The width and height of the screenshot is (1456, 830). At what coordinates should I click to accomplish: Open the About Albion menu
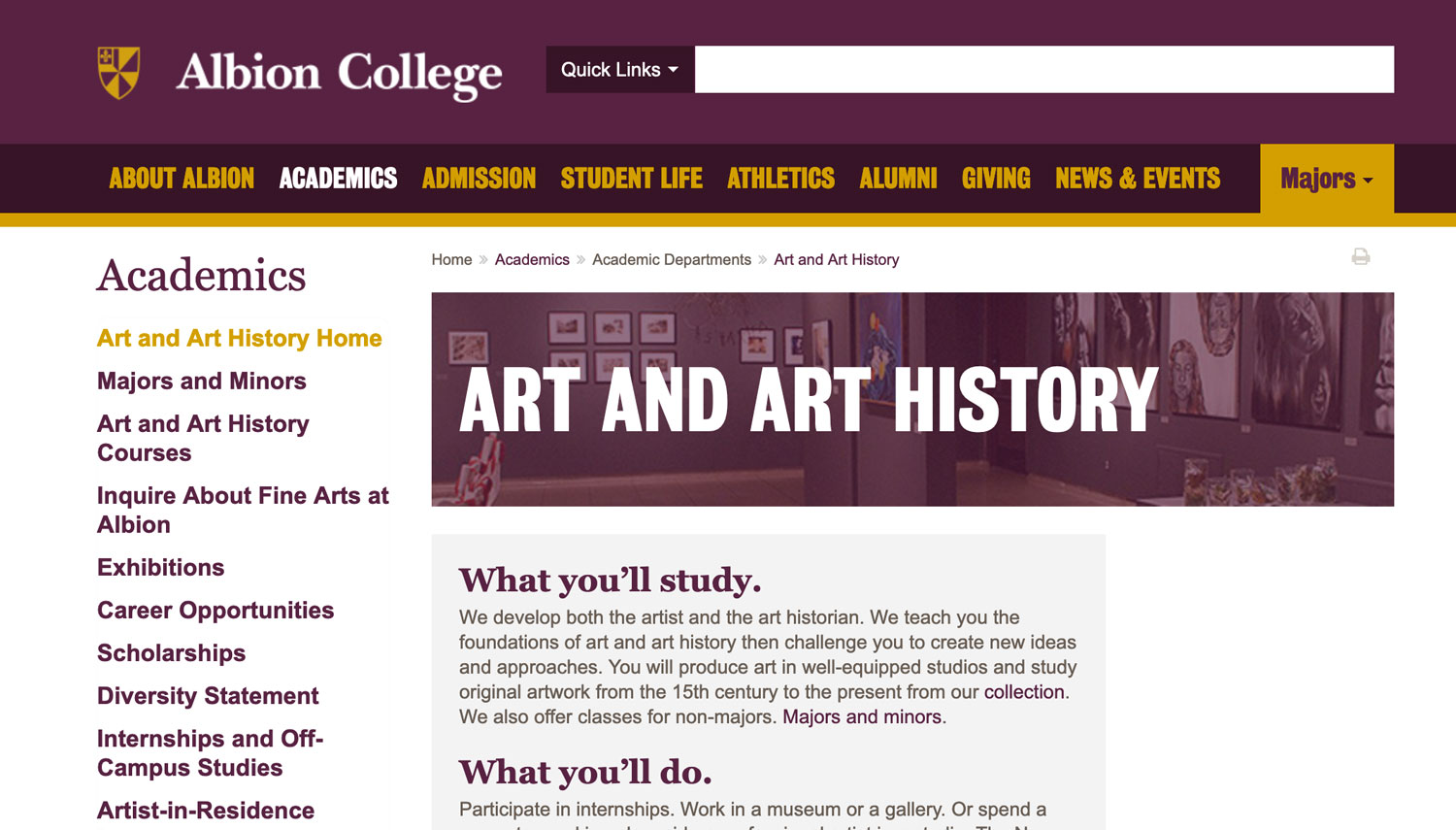182,179
